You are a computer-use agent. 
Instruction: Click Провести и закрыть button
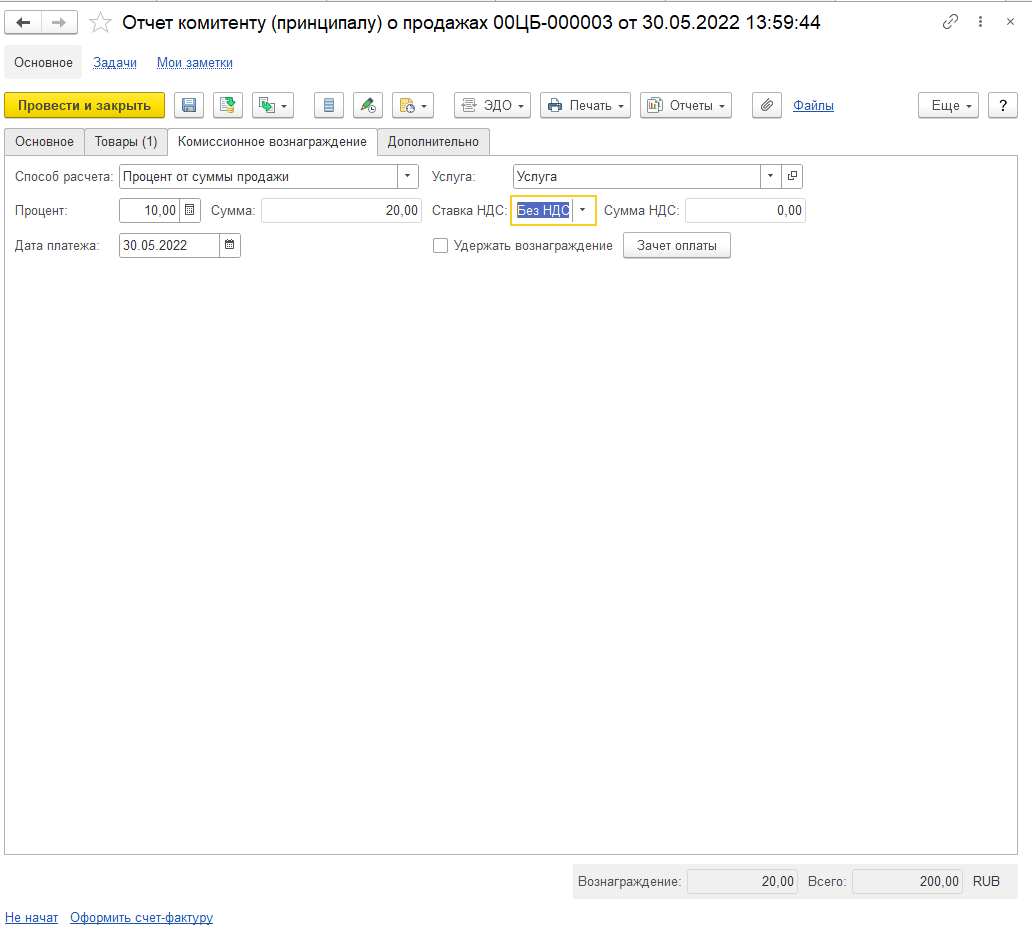point(84,105)
